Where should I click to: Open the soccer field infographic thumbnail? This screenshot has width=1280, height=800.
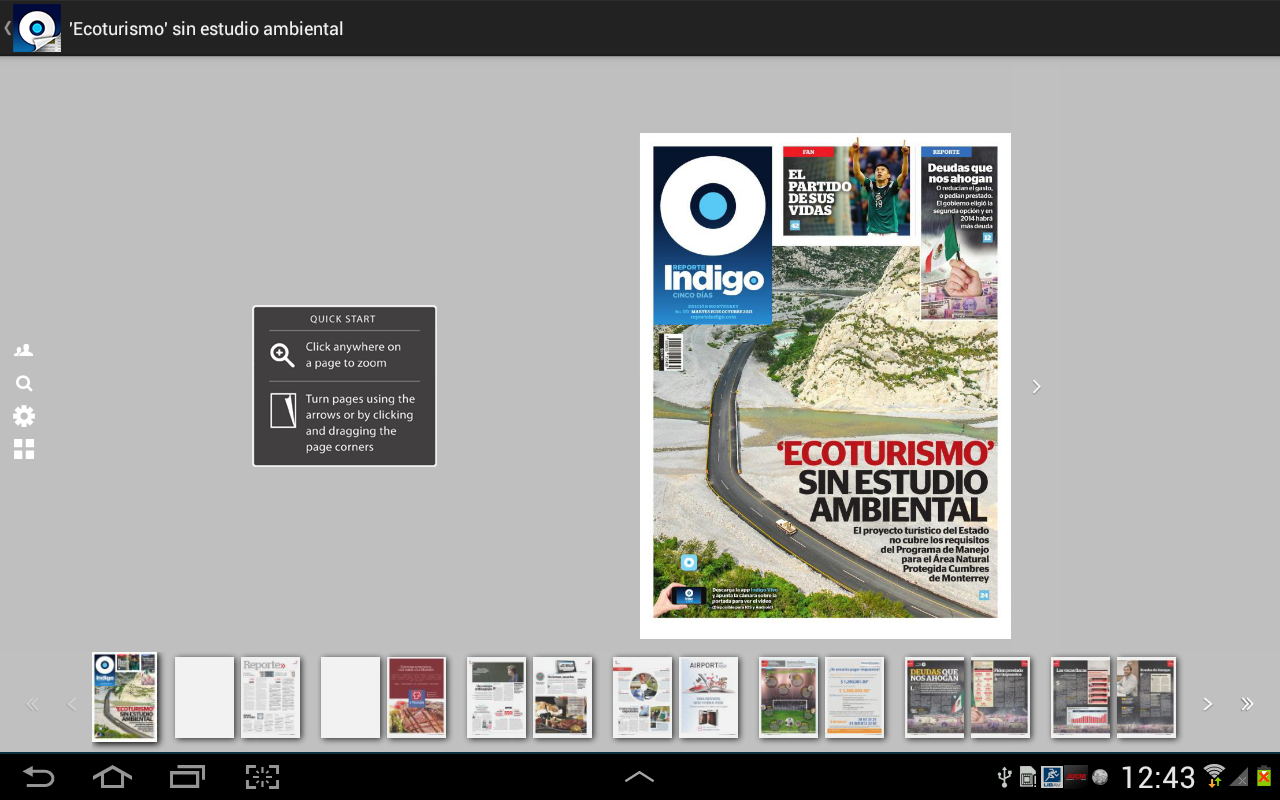[x=789, y=697]
